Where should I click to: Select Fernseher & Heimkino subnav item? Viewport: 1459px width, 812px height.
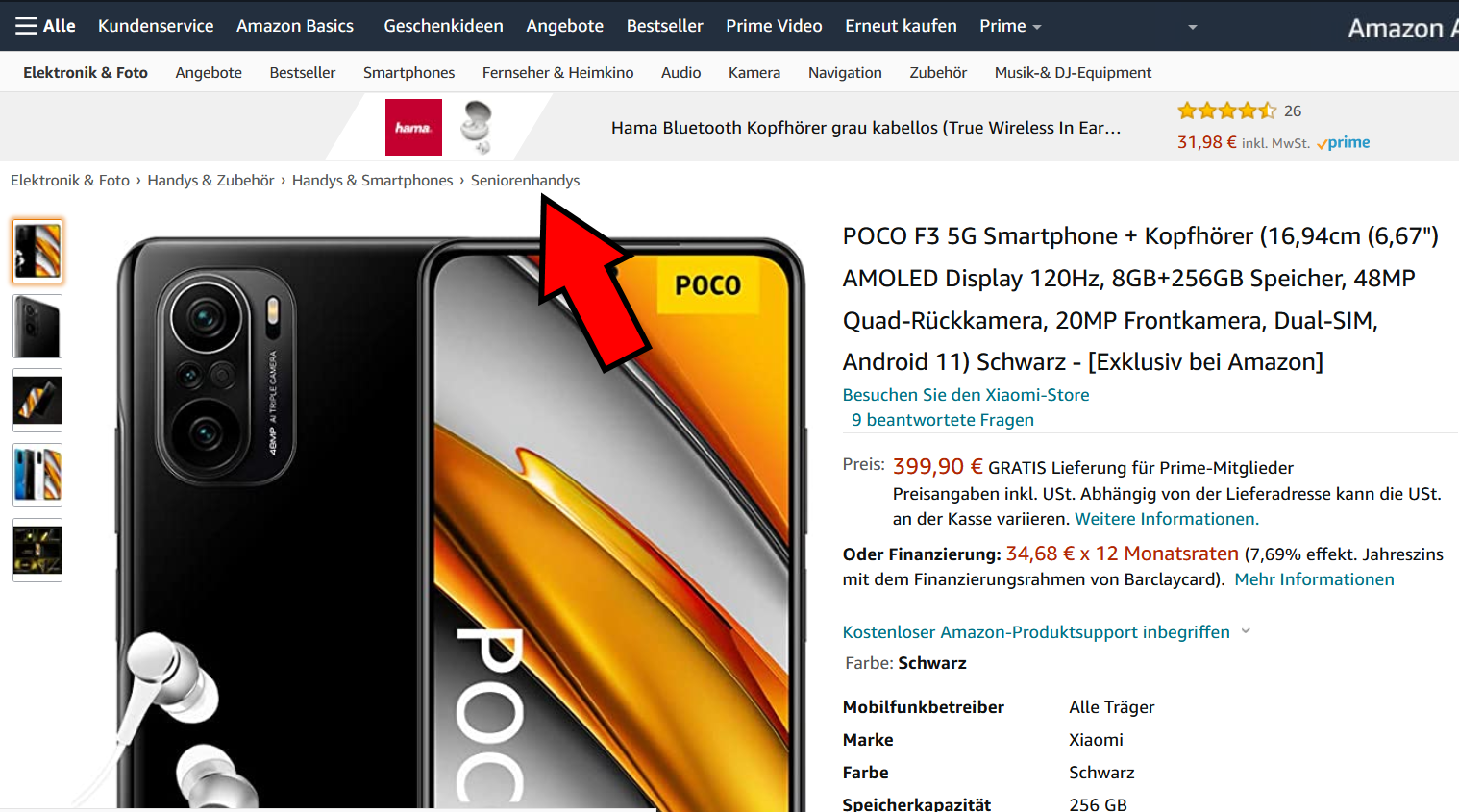(x=557, y=72)
